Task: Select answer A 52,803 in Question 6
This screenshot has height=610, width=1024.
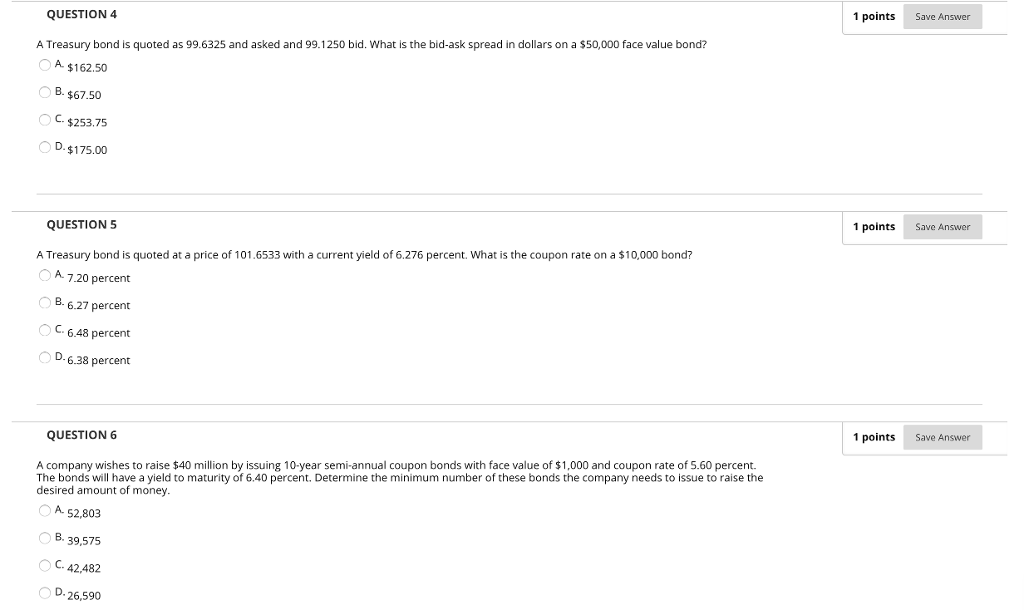Action: pyautogui.click(x=44, y=510)
